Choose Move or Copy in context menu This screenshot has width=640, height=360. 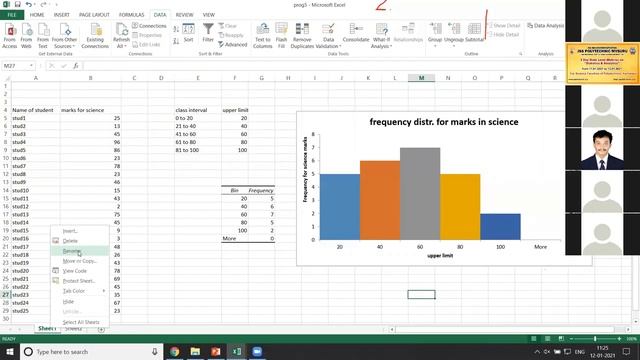tap(80, 261)
